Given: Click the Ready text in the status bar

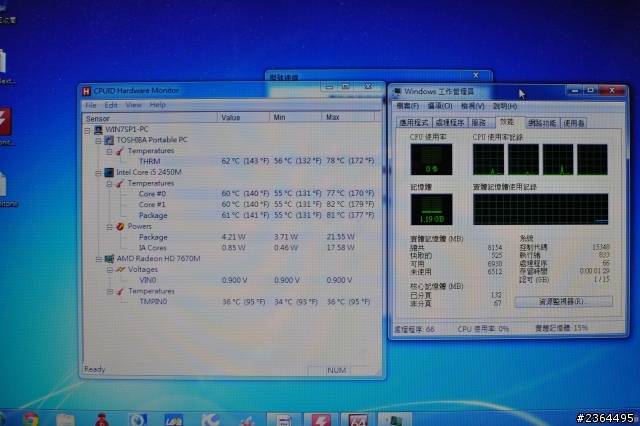Looking at the screenshot, I should coord(95,370).
